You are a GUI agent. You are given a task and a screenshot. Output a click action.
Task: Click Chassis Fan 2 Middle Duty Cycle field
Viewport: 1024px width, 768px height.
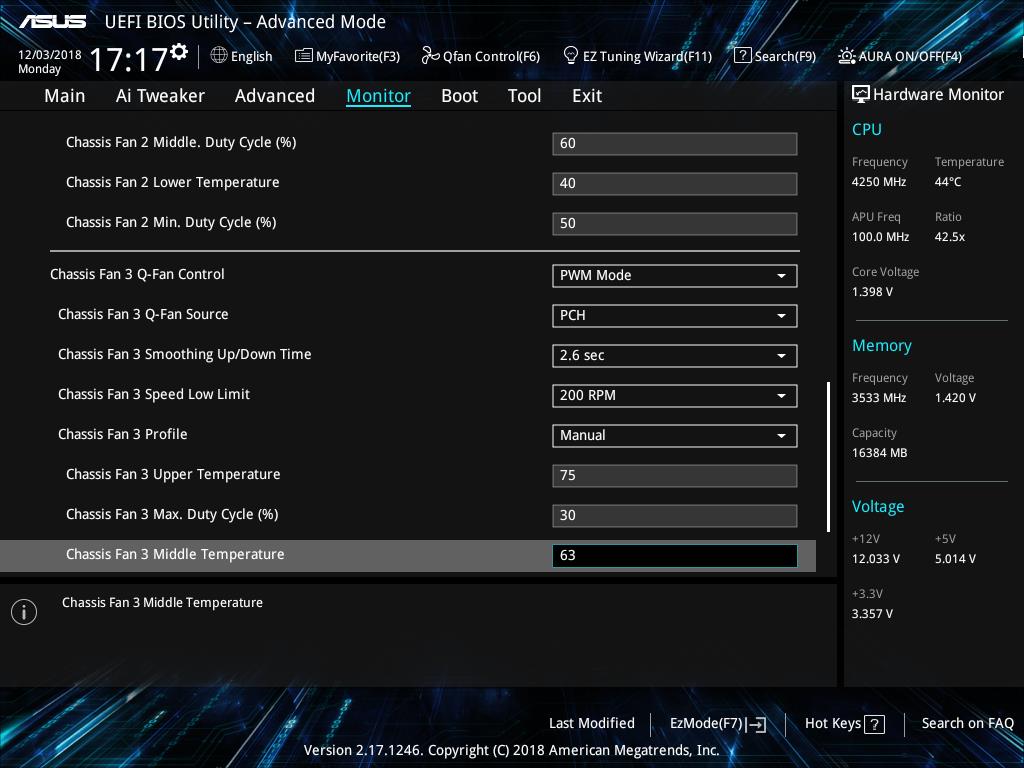coord(674,144)
